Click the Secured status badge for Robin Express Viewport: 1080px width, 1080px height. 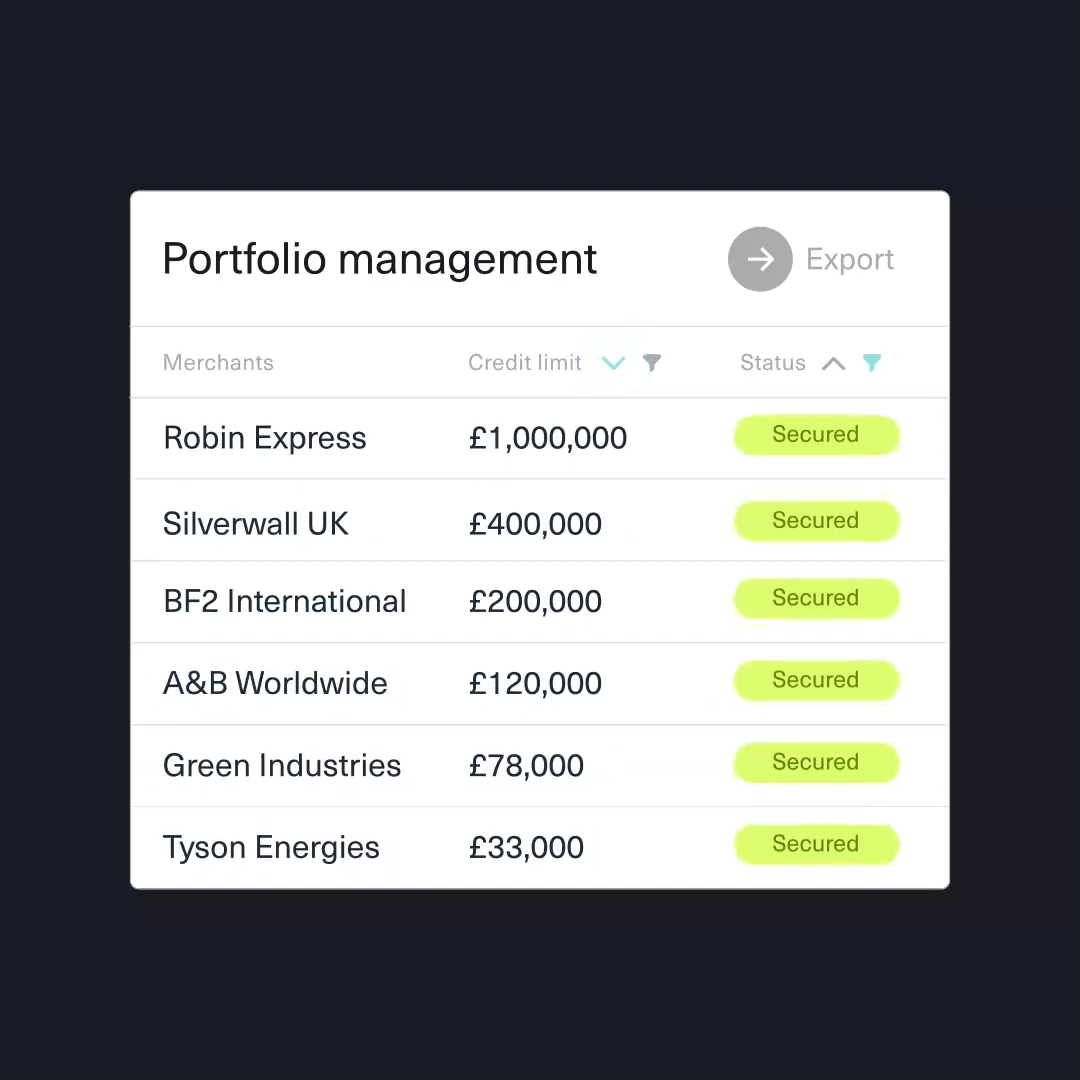(x=815, y=434)
